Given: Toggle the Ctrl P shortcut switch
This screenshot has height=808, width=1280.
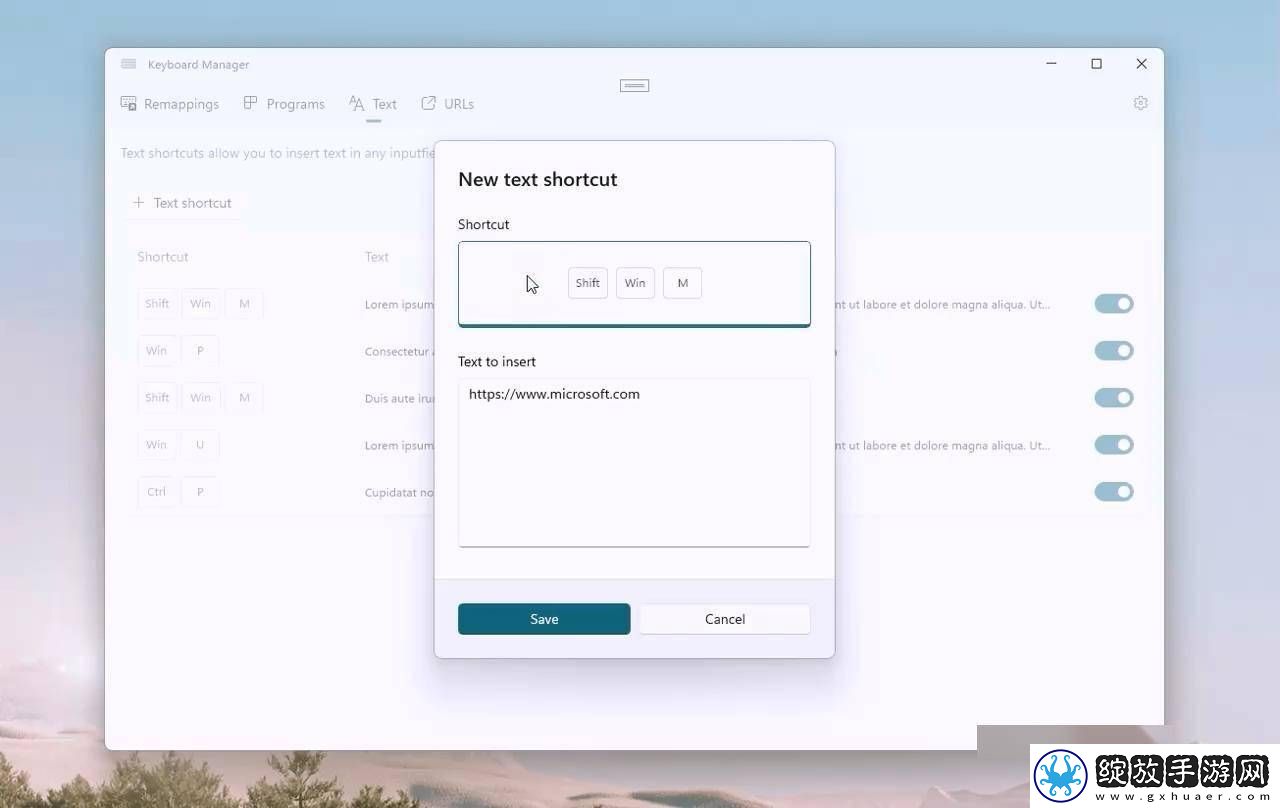Looking at the screenshot, I should click(1114, 492).
